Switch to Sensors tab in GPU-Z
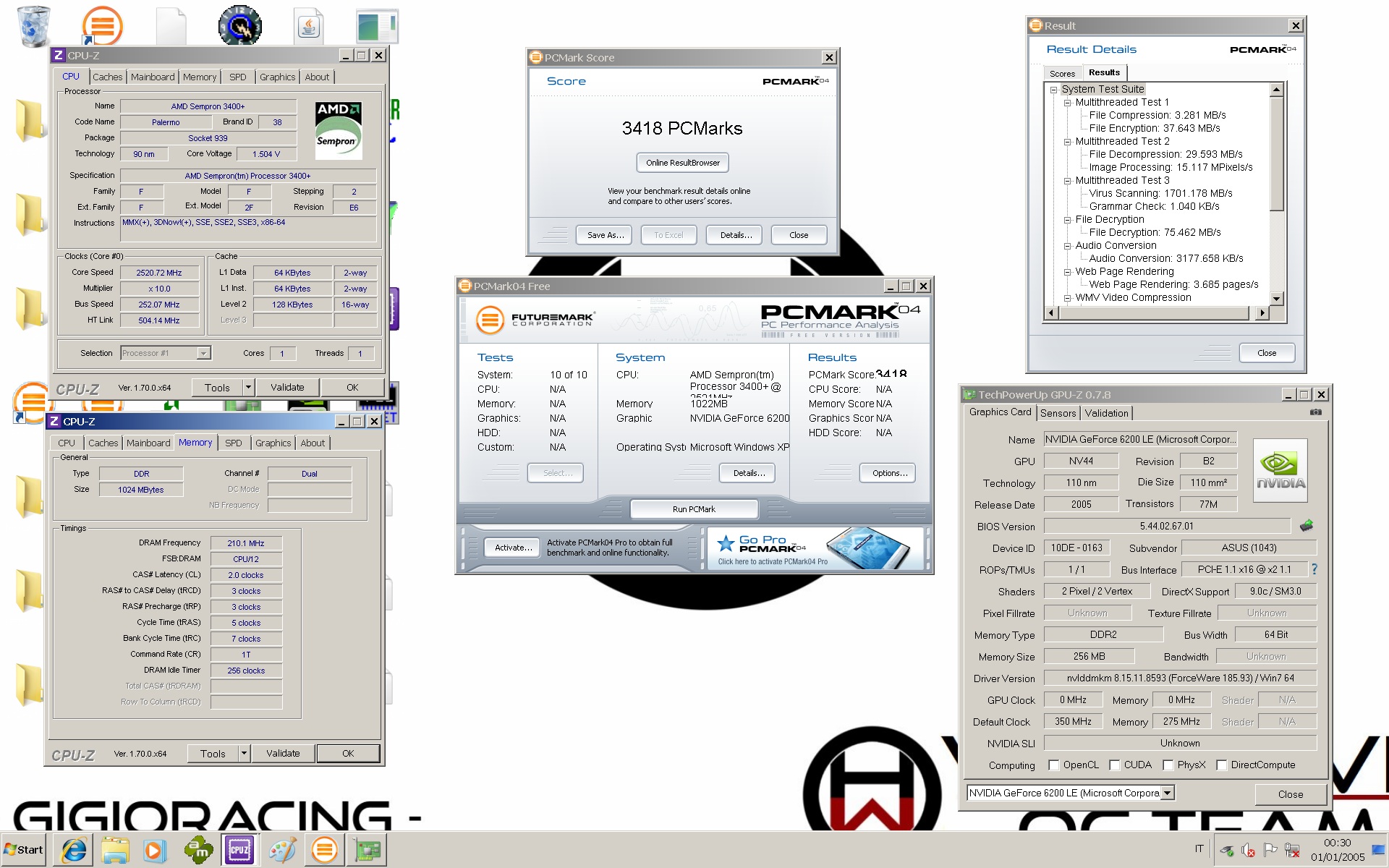1389x868 pixels. coord(1058,413)
